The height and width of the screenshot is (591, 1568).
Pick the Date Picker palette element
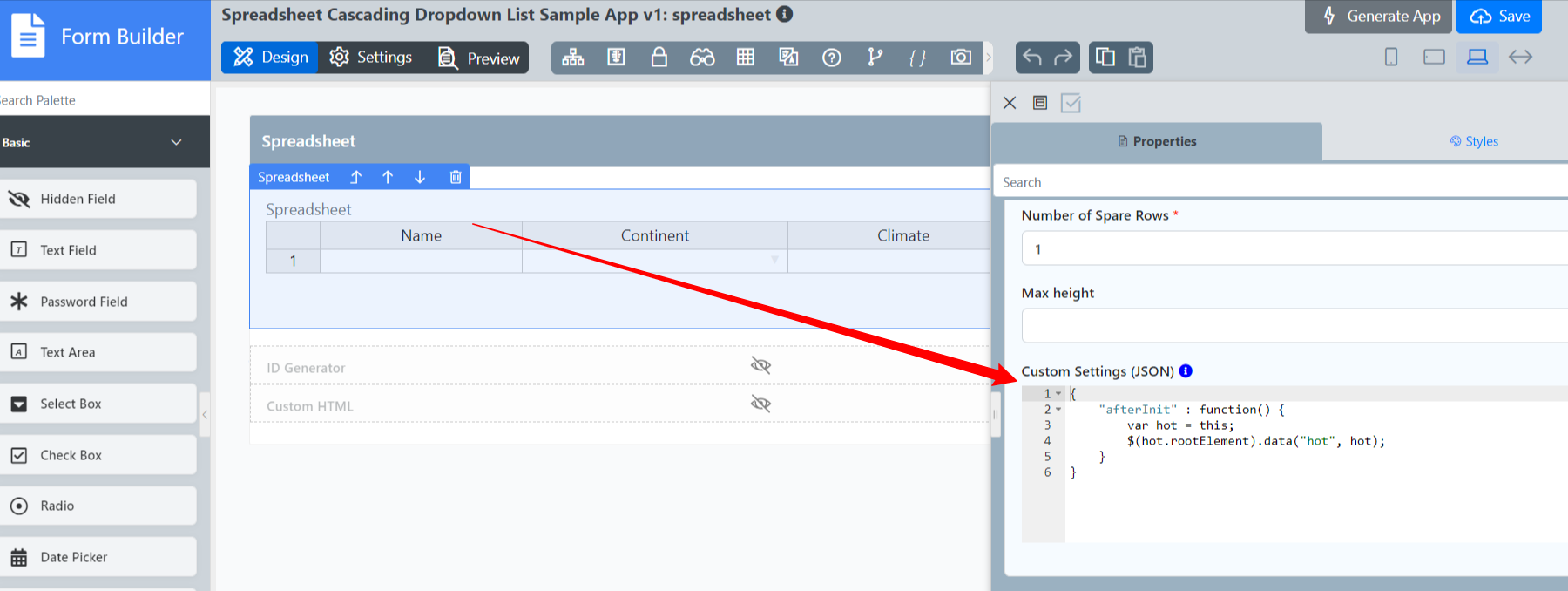98,557
